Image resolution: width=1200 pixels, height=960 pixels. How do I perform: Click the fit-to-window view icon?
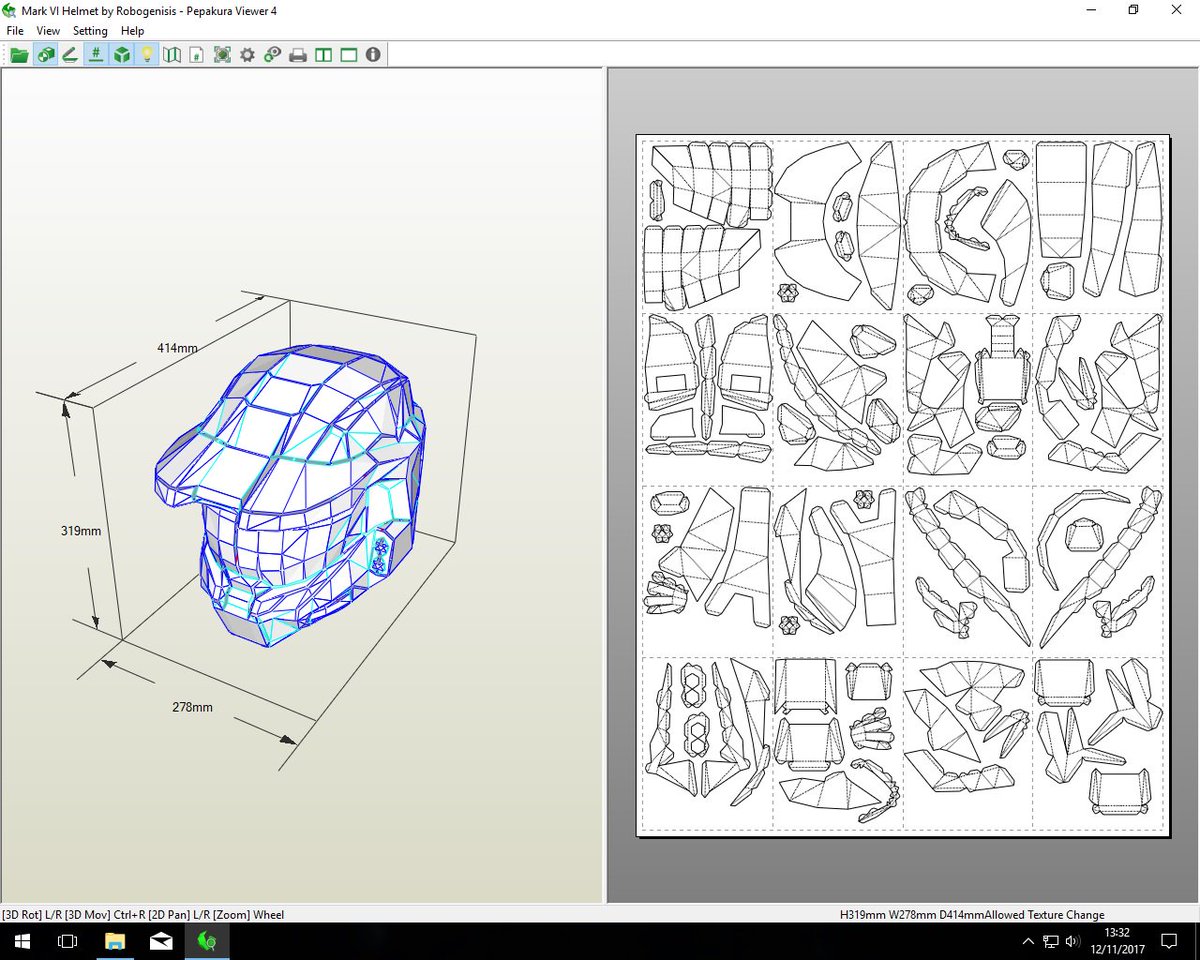[222, 55]
